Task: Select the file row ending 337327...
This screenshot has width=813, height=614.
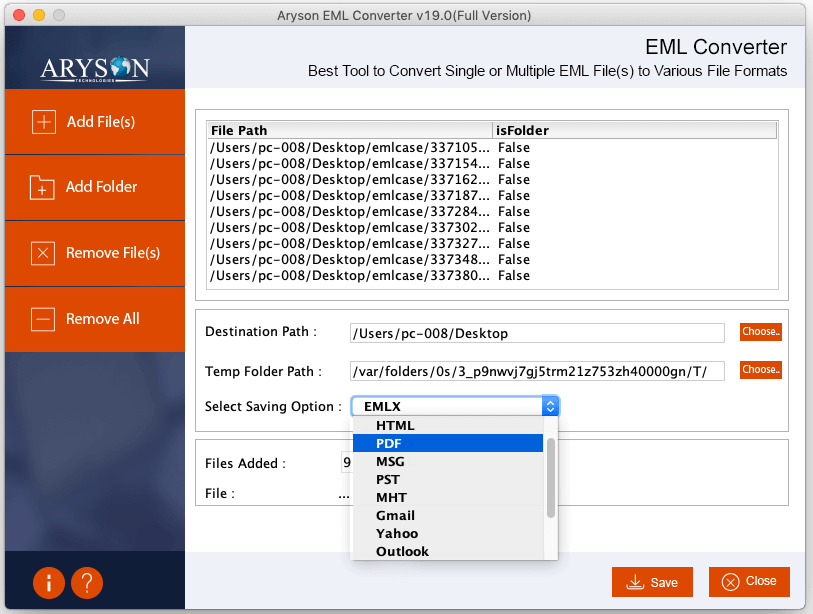Action: (x=493, y=244)
